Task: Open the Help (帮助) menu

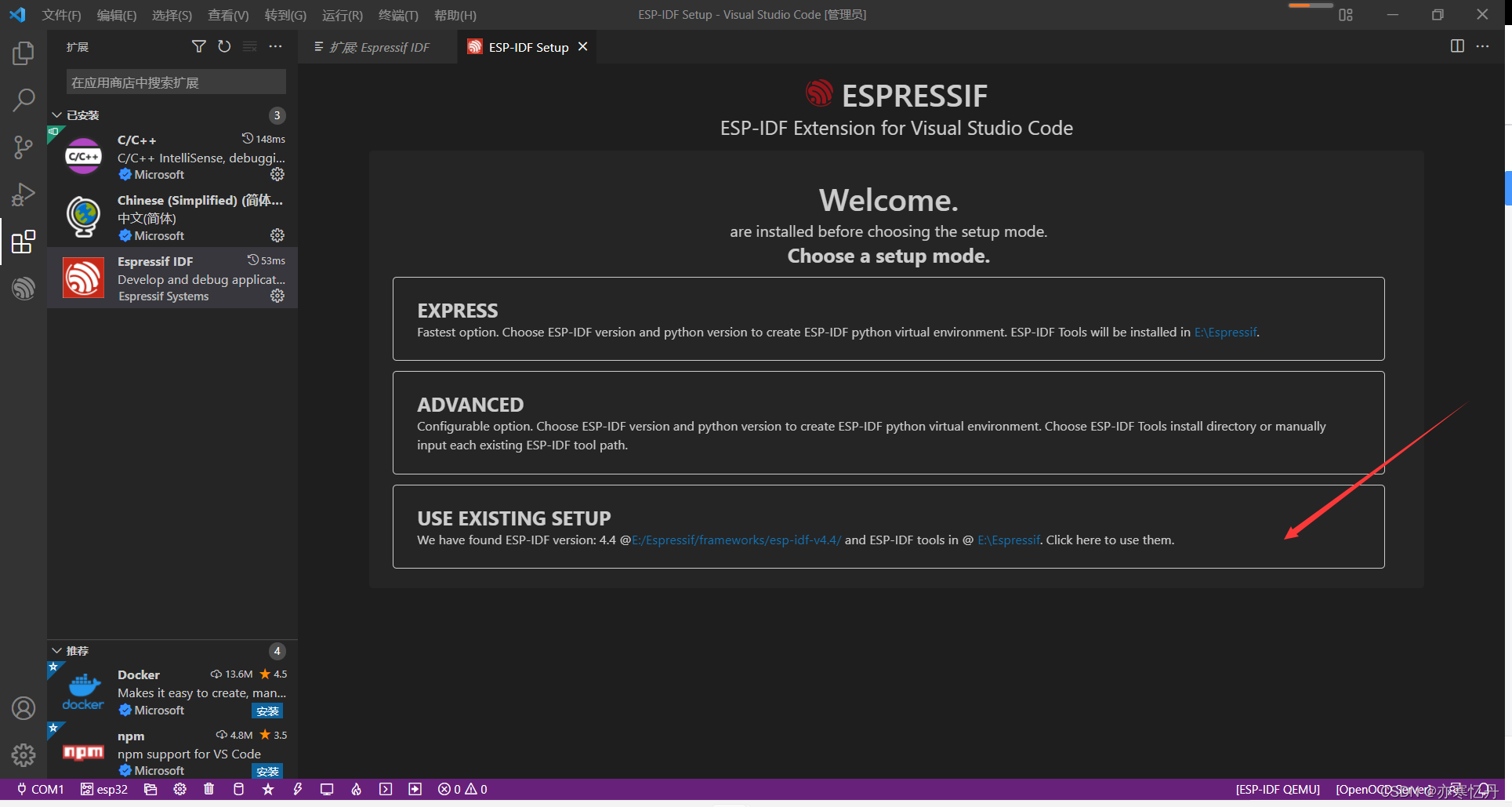Action: click(x=455, y=15)
